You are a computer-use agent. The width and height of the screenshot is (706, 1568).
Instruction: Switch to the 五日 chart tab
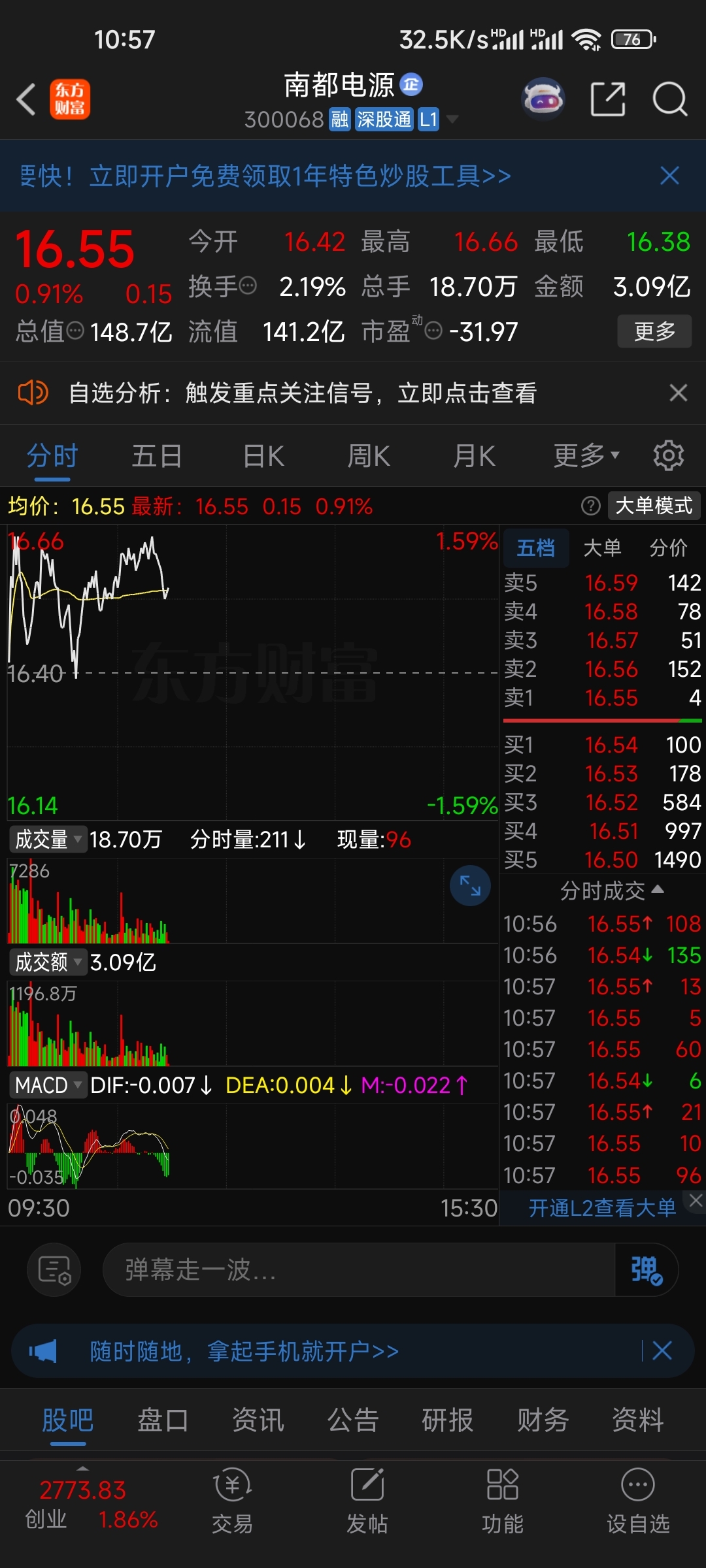click(157, 455)
